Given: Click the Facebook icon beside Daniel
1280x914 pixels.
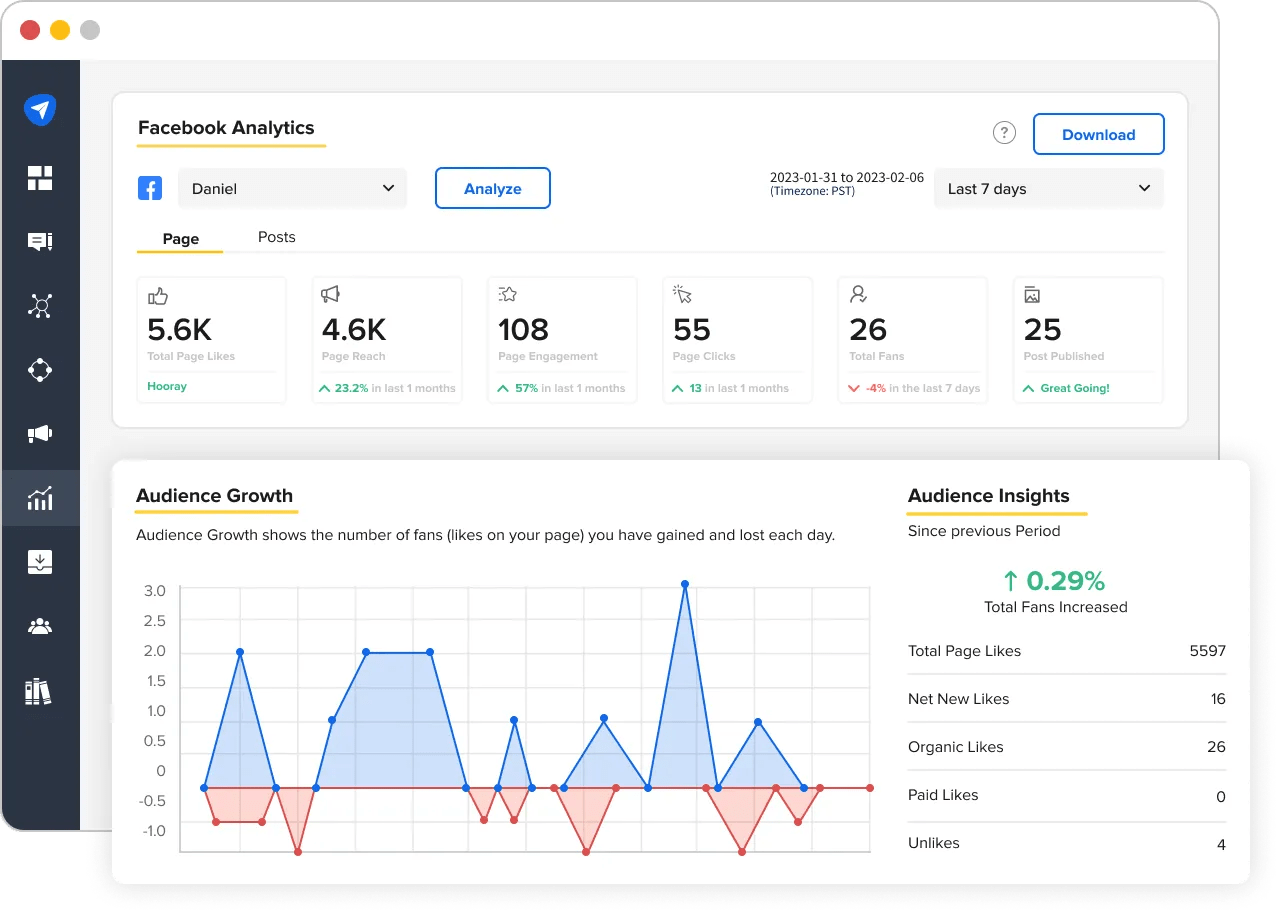Looking at the screenshot, I should [x=150, y=188].
